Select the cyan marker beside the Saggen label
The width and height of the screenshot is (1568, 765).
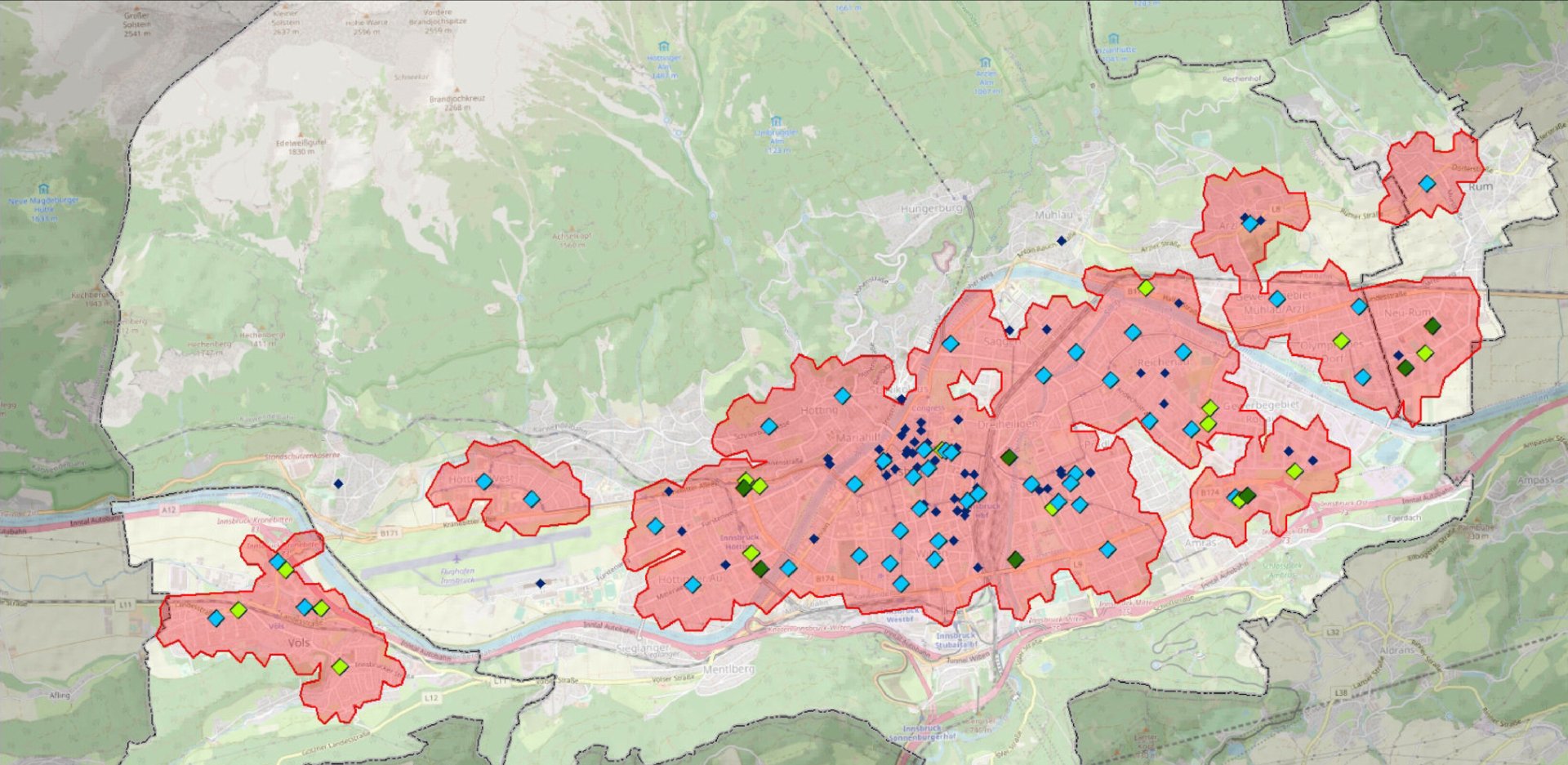tap(950, 344)
